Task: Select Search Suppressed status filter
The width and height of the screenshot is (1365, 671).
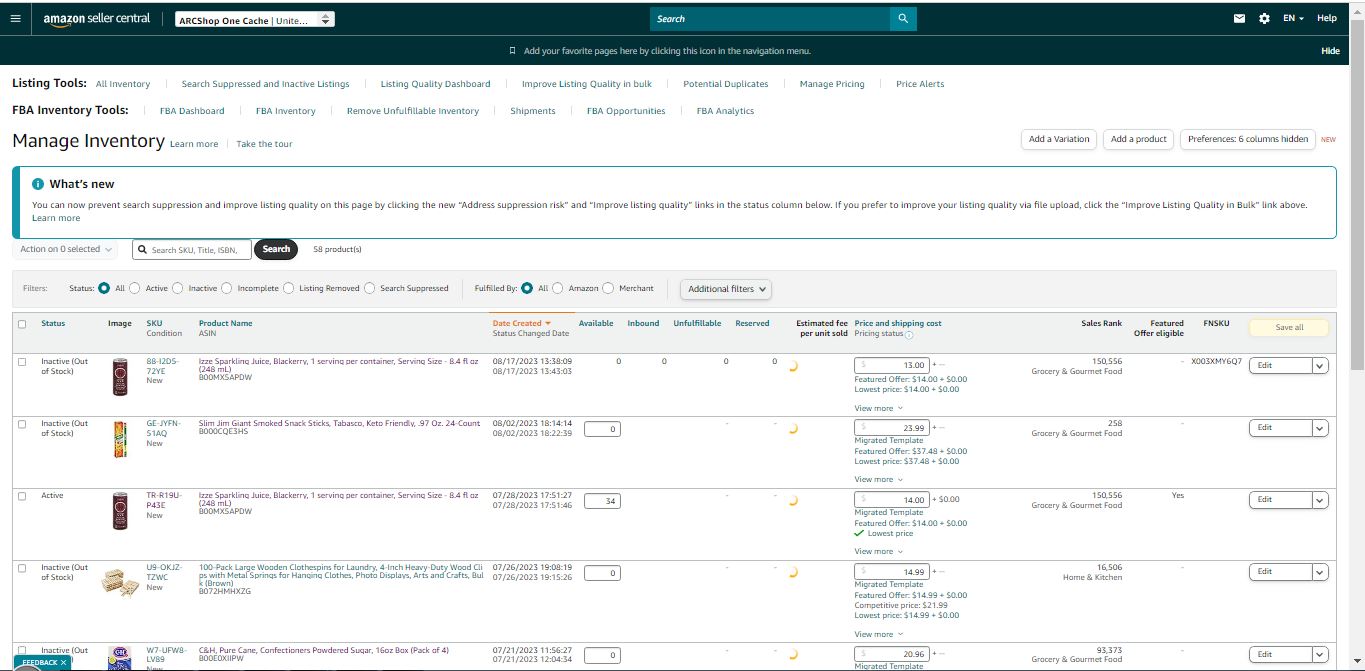Action: pyautogui.click(x=370, y=288)
